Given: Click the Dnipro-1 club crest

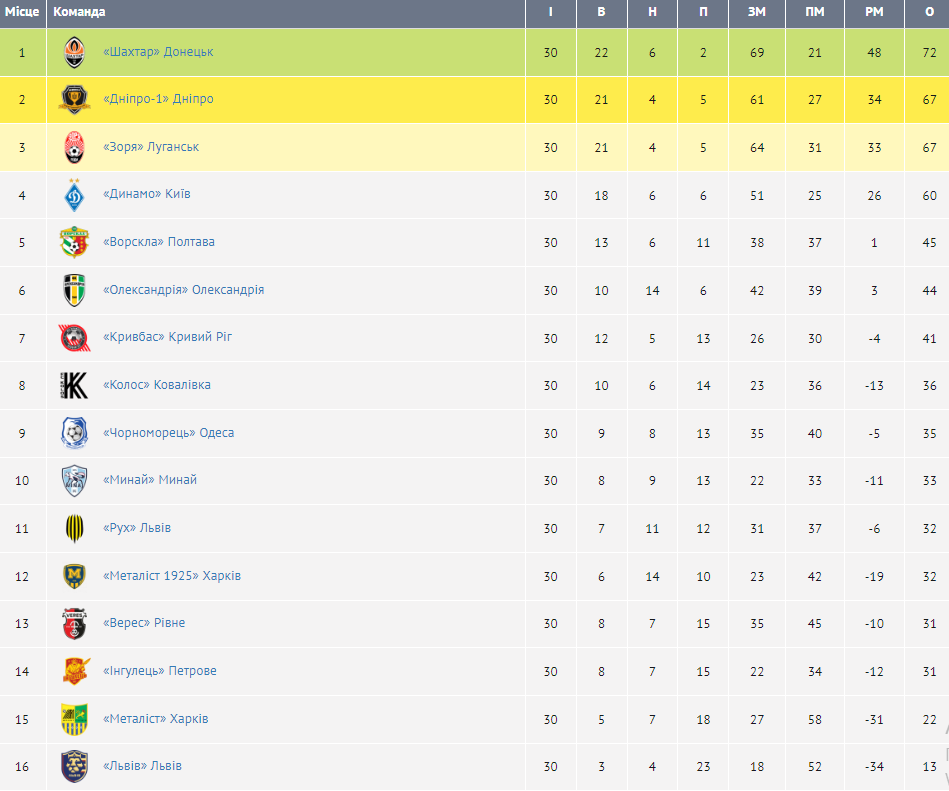Looking at the screenshot, I should tap(75, 99).
